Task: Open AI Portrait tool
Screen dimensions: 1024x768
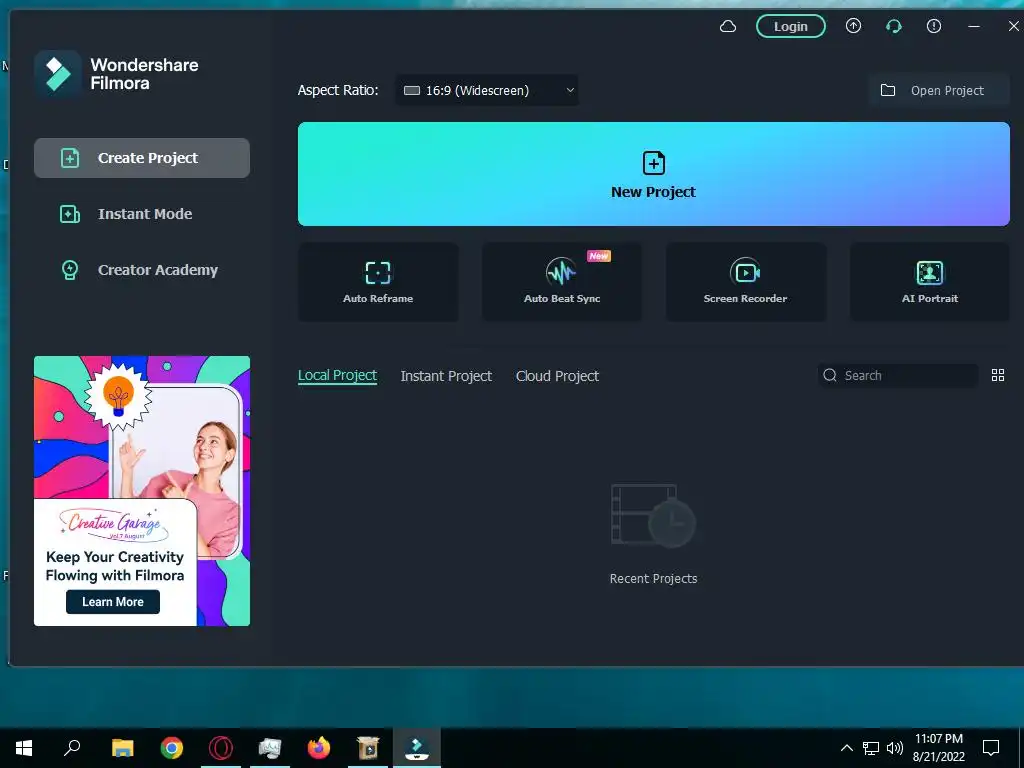Action: pyautogui.click(x=930, y=281)
